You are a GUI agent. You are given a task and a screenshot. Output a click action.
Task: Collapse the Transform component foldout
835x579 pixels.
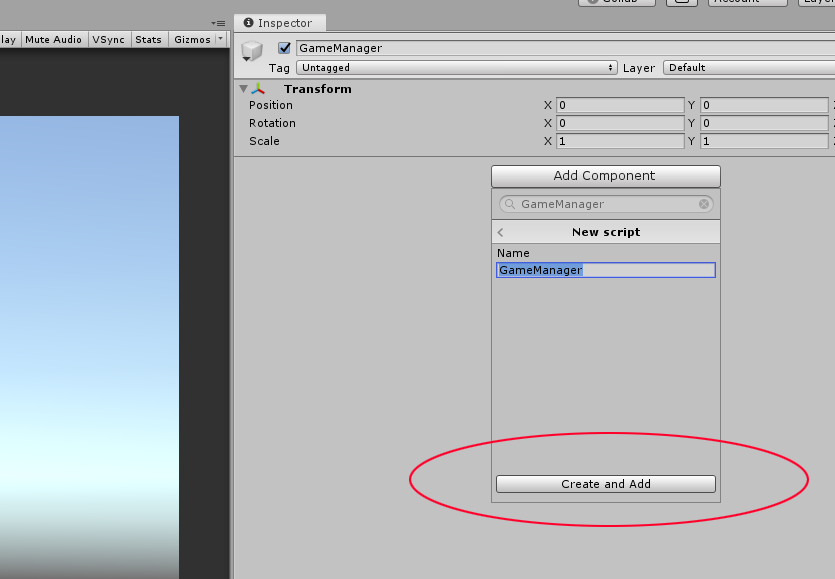click(x=243, y=89)
